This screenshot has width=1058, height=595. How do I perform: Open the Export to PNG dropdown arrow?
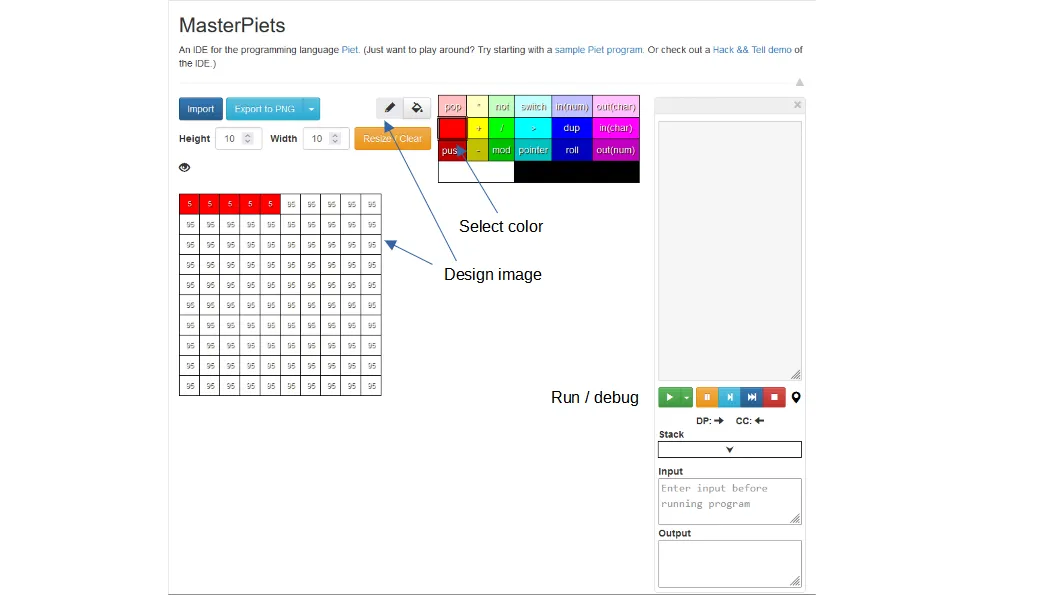[x=311, y=109]
